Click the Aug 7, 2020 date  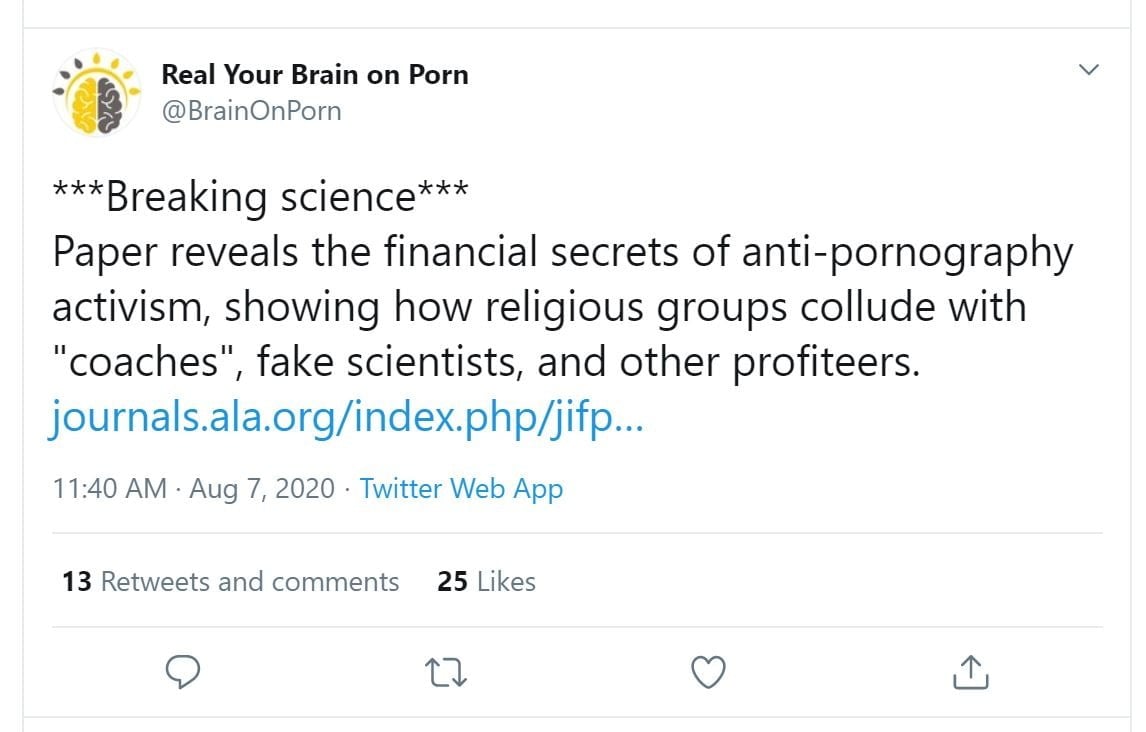coord(262,489)
